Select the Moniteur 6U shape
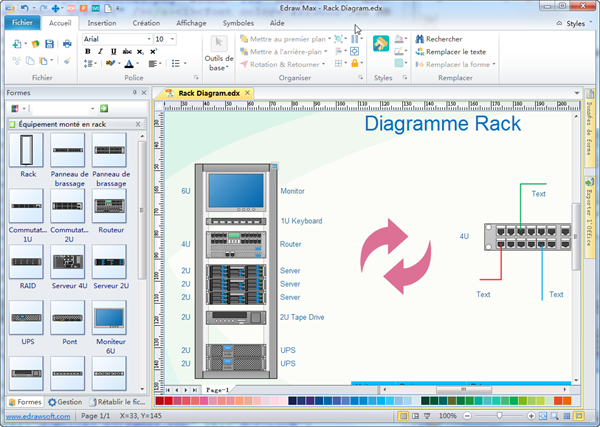Viewport: 600px width, 427px height. 110,319
